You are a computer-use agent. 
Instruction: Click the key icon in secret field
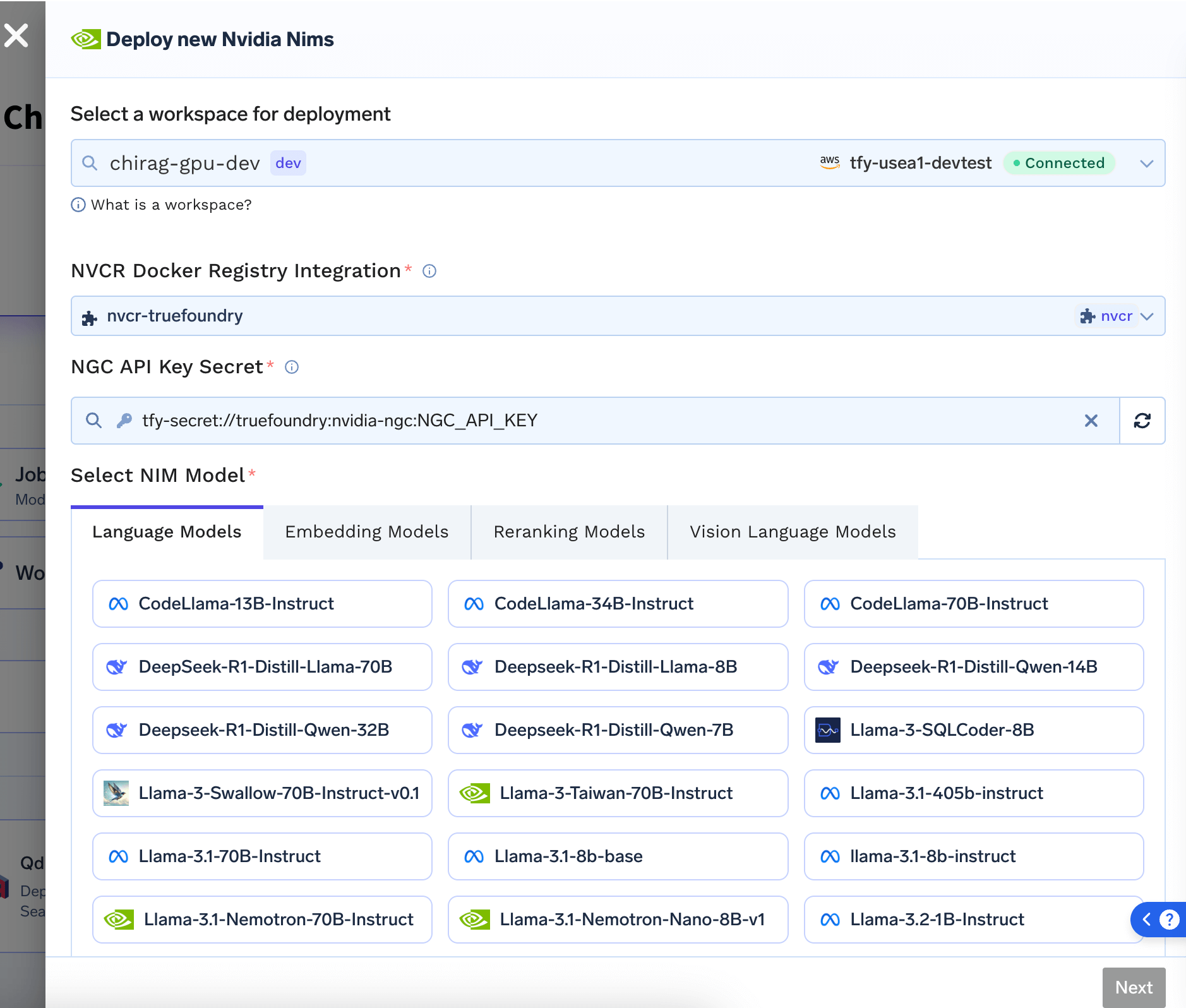point(124,421)
